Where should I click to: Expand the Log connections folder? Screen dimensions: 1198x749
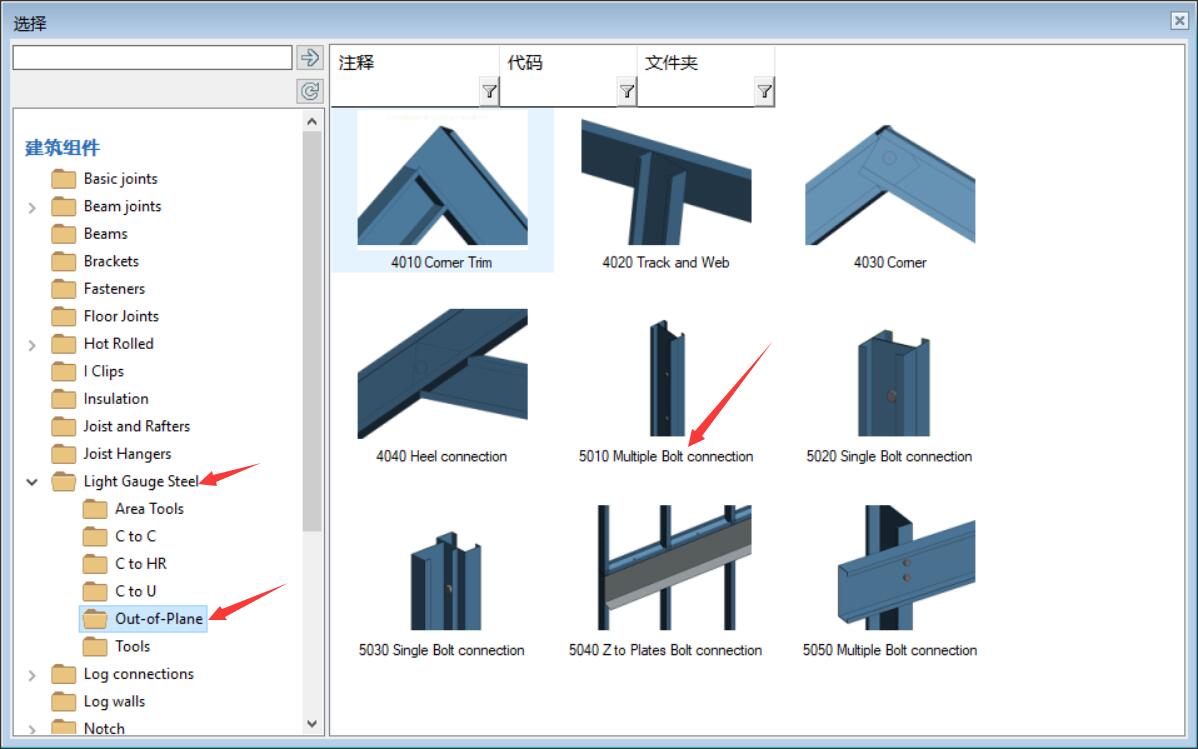[32, 675]
